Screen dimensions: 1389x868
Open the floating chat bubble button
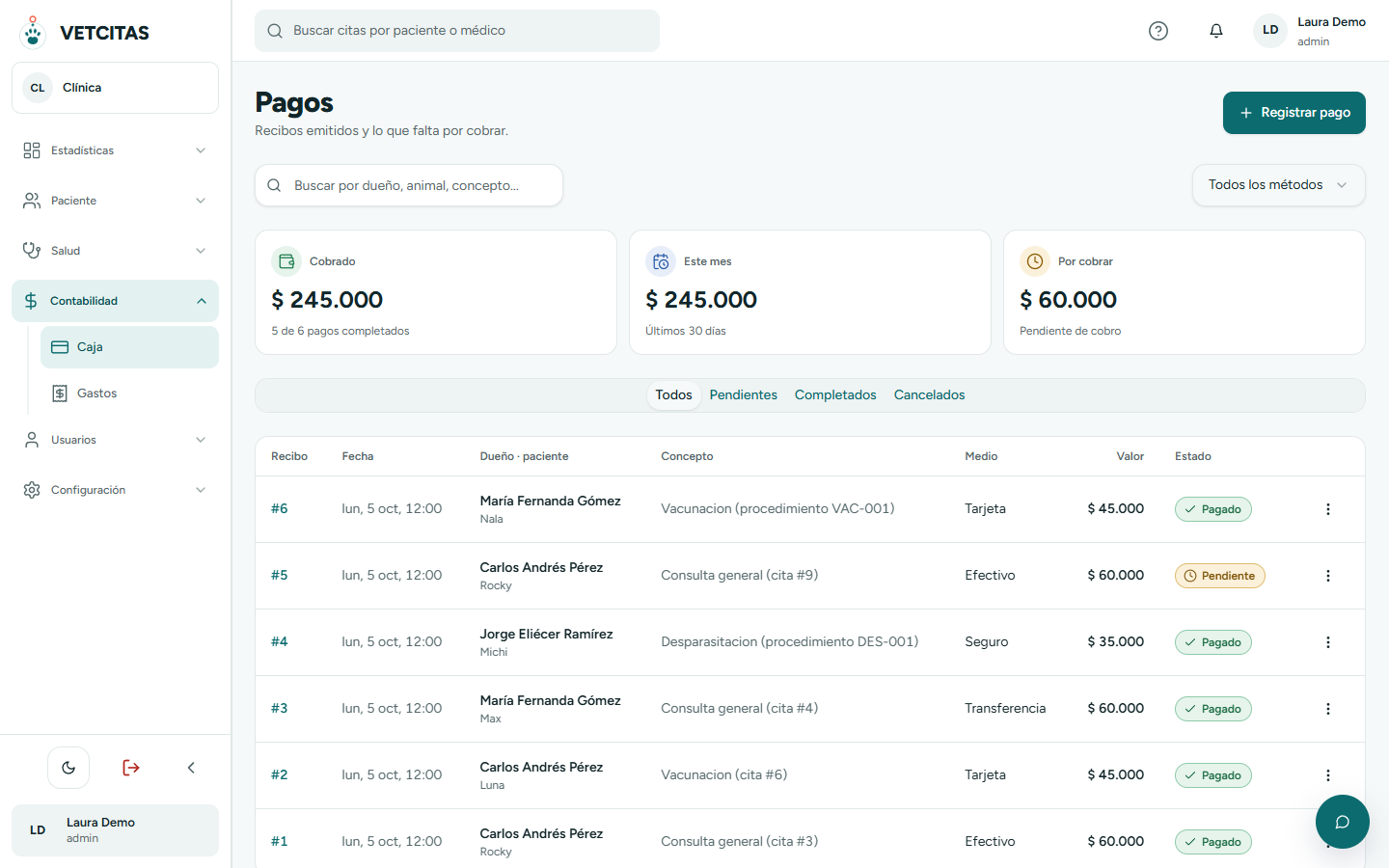1342,822
